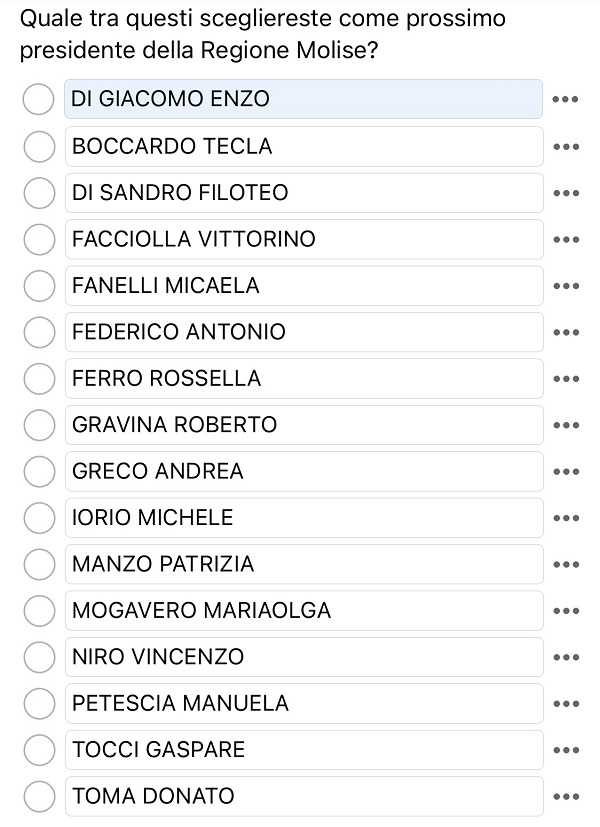Open the three-dot menu next to IORIO MICHELE

coord(566,518)
